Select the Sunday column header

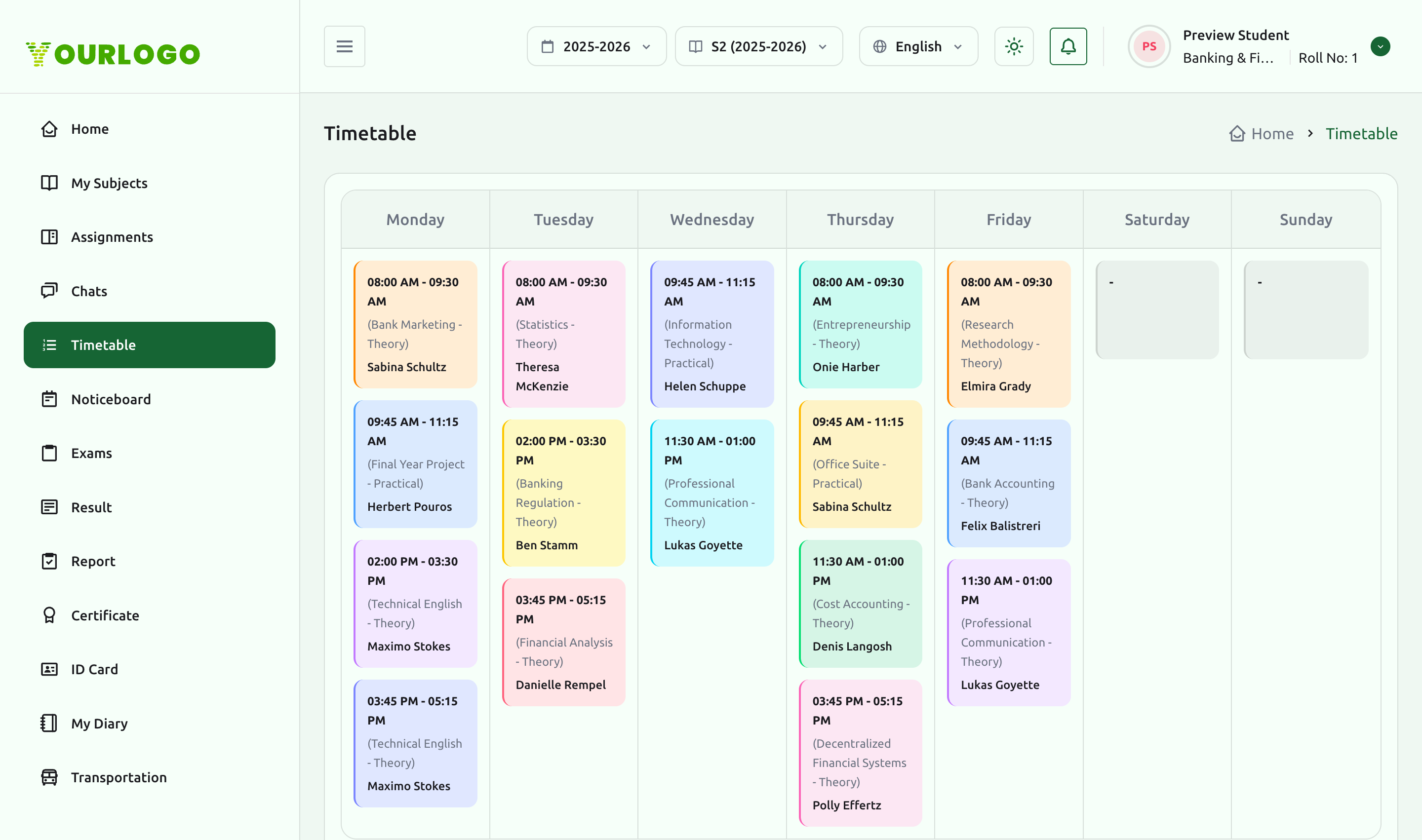pos(1306,220)
